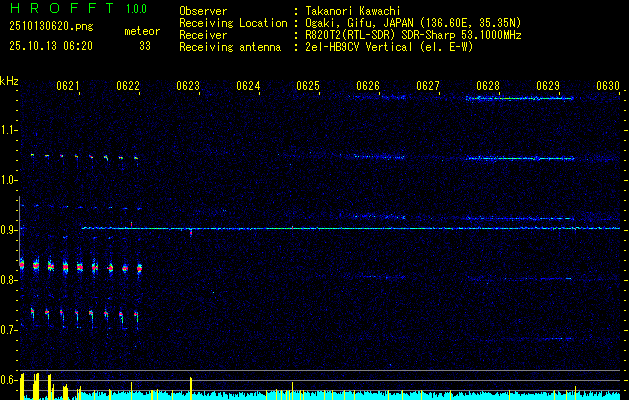Click the meteor count label
This screenshot has height=400, width=629.
142,31
